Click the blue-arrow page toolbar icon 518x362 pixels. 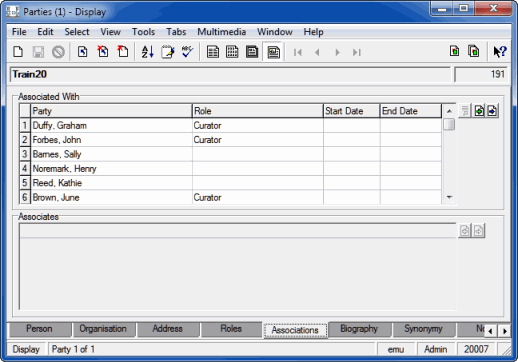tap(82, 52)
